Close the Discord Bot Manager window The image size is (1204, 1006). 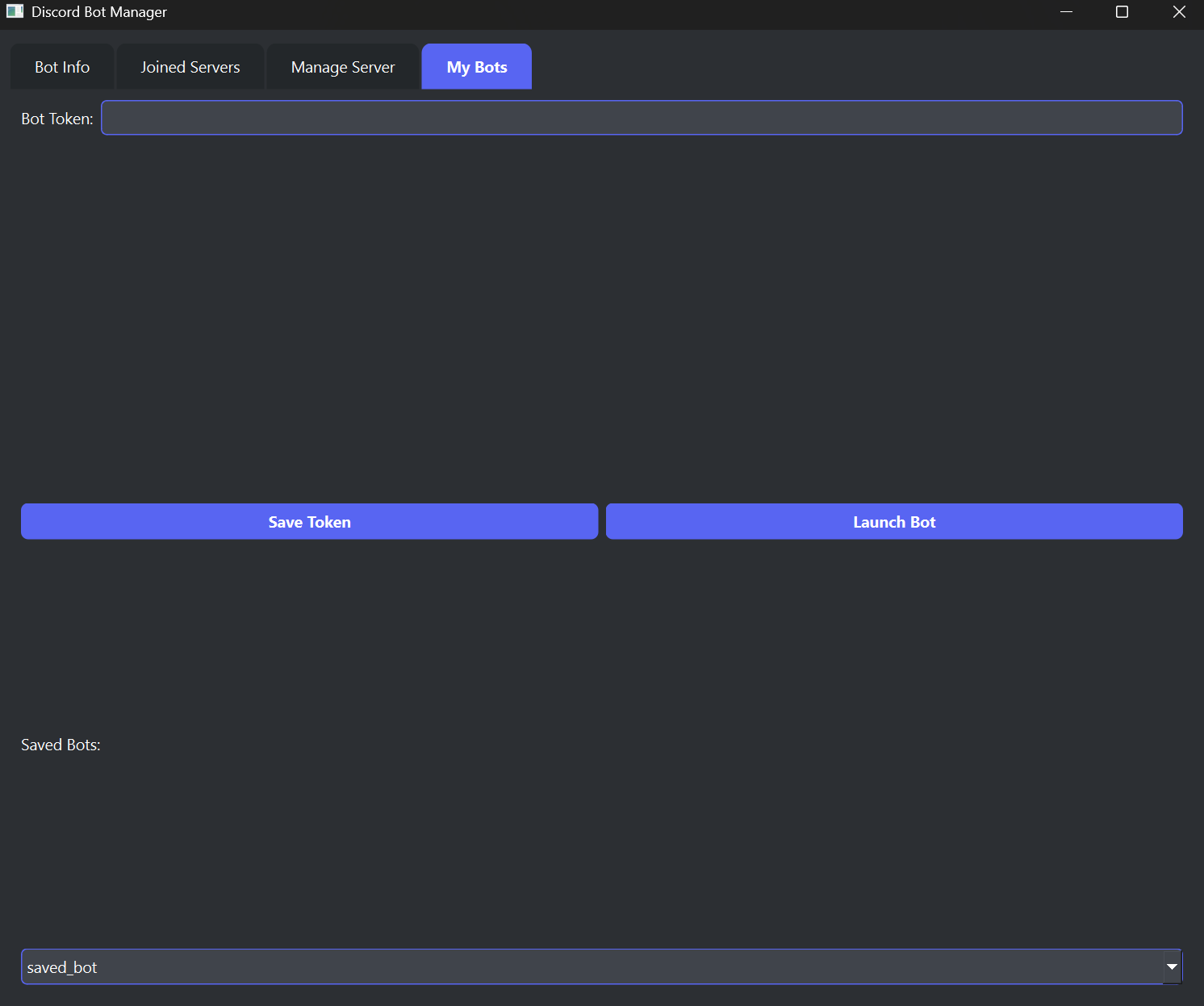tap(1178, 12)
